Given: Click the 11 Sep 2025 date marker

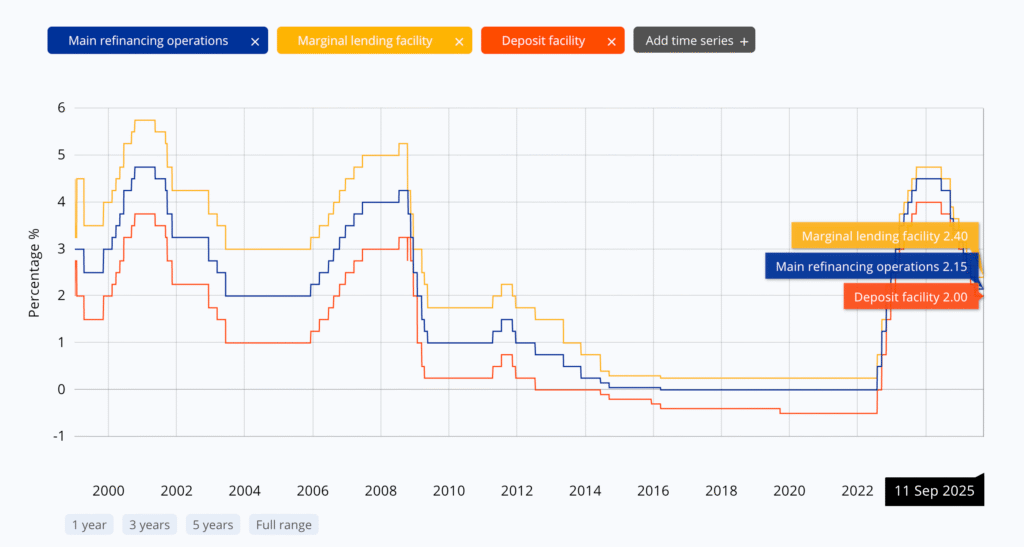Looking at the screenshot, I should (x=934, y=492).
